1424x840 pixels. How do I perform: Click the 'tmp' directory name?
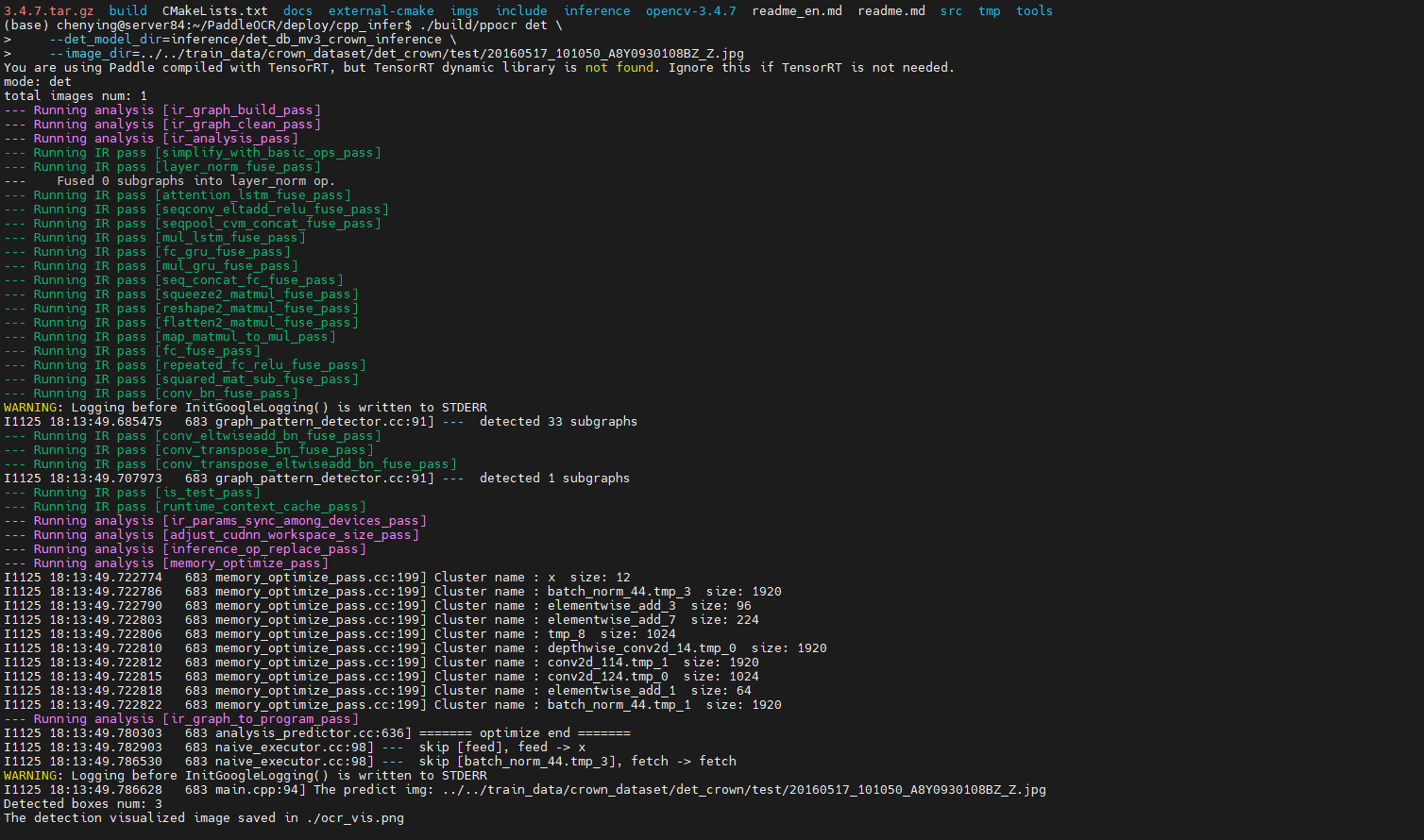tap(990, 10)
